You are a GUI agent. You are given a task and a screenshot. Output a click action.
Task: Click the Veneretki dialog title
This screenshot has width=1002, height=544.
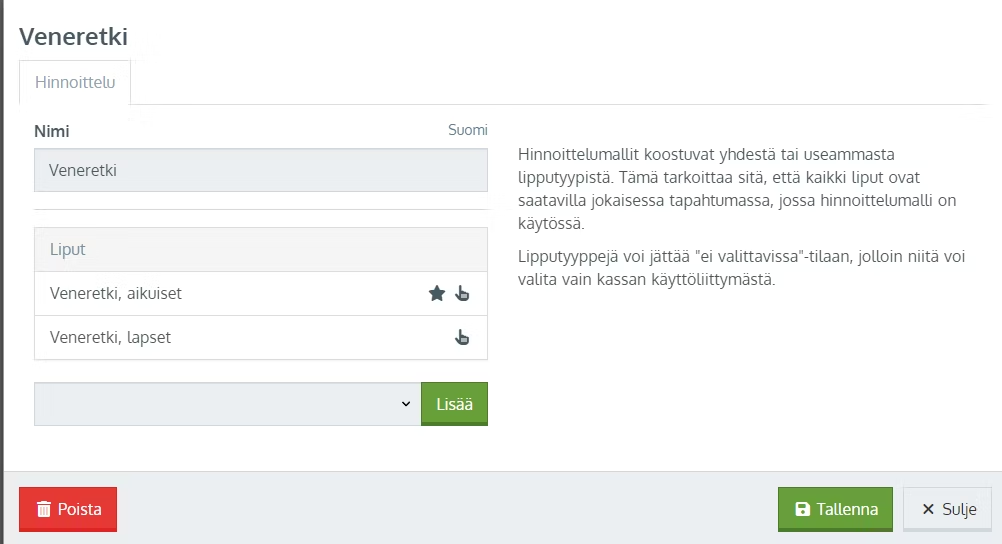[x=74, y=37]
